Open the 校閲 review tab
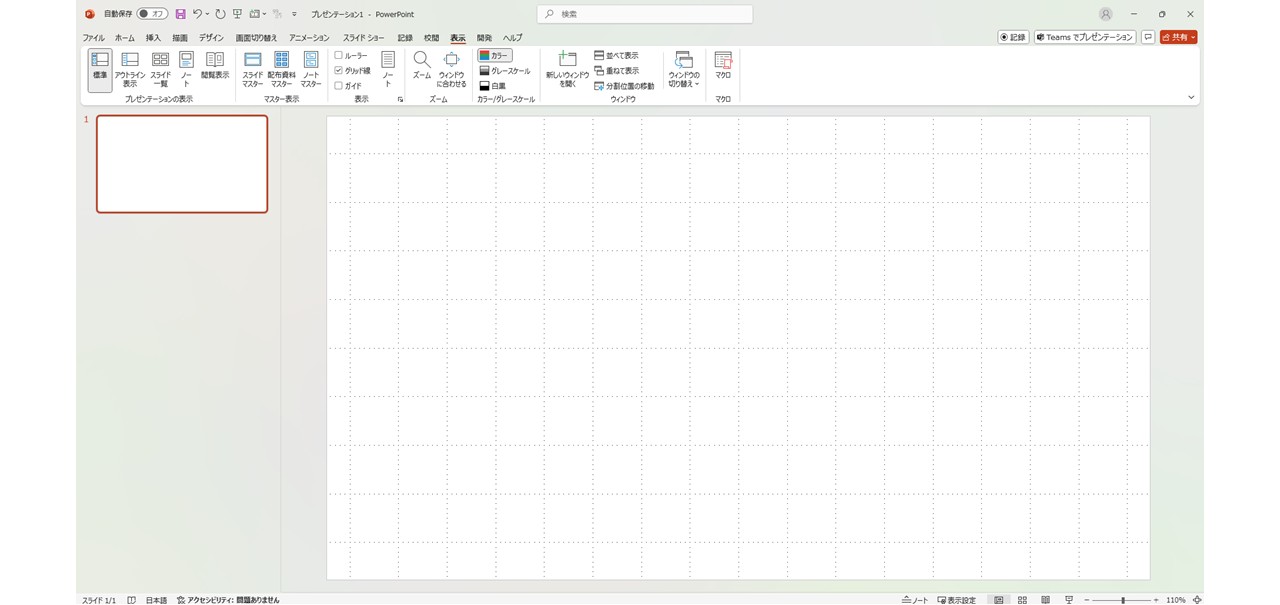The height and width of the screenshot is (605, 1280). 431,38
